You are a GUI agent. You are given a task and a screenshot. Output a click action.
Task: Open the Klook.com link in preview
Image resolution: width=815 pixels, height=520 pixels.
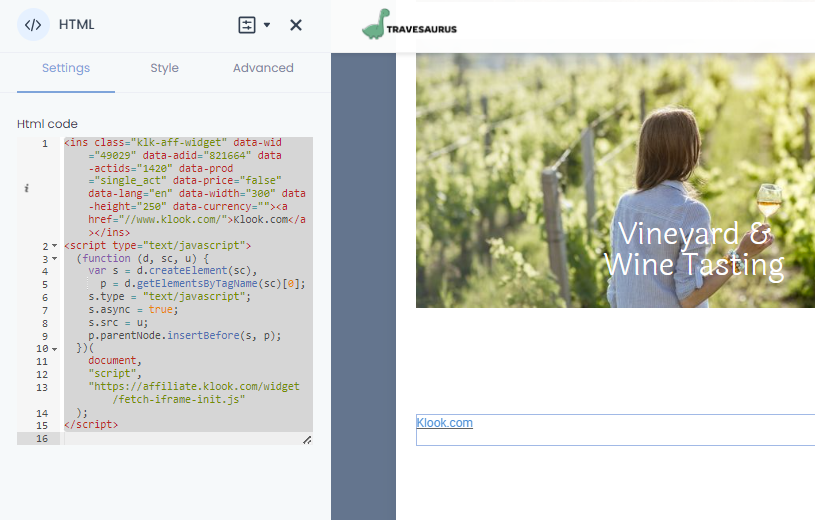pos(444,423)
